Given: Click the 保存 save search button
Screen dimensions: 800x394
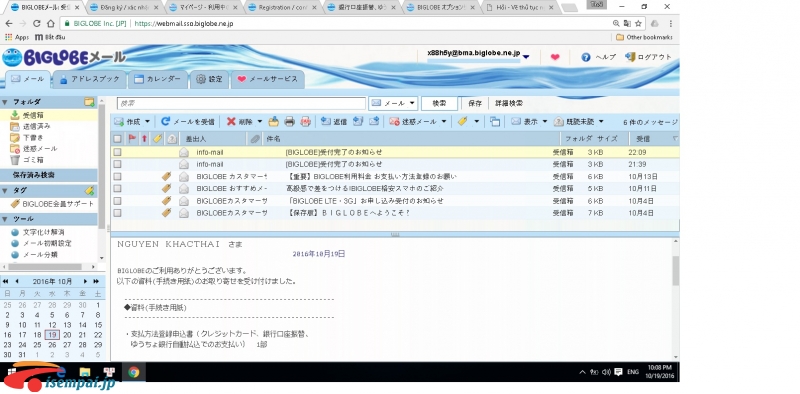Looking at the screenshot, I should (474, 103).
